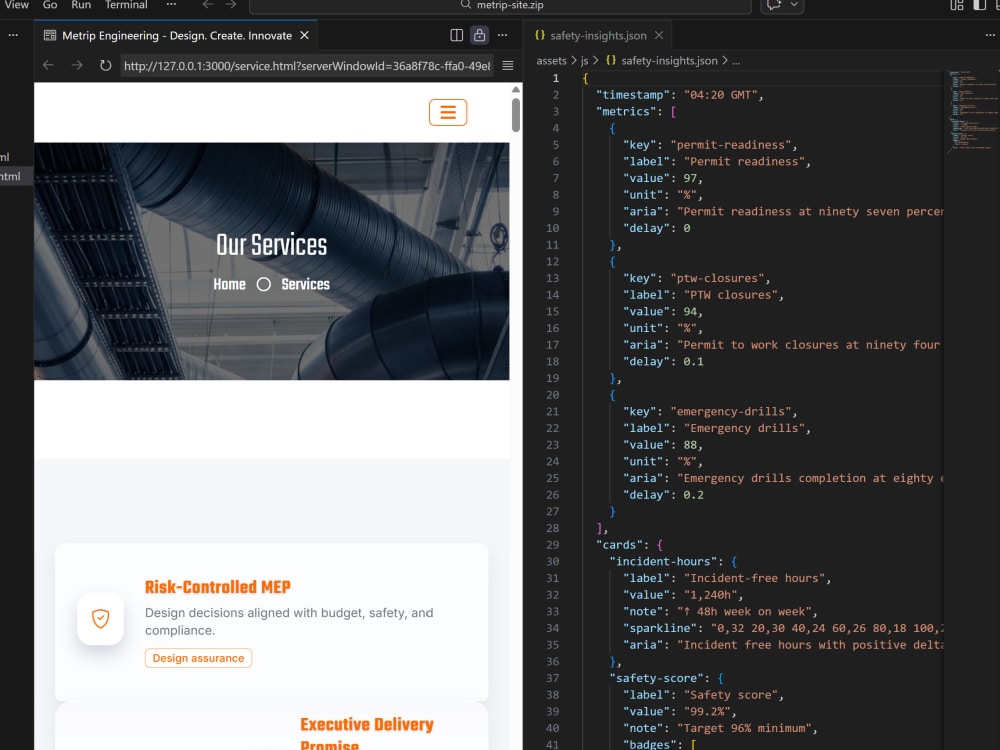
Task: Click the delay value 0.2 on line 26
Action: tap(693, 495)
